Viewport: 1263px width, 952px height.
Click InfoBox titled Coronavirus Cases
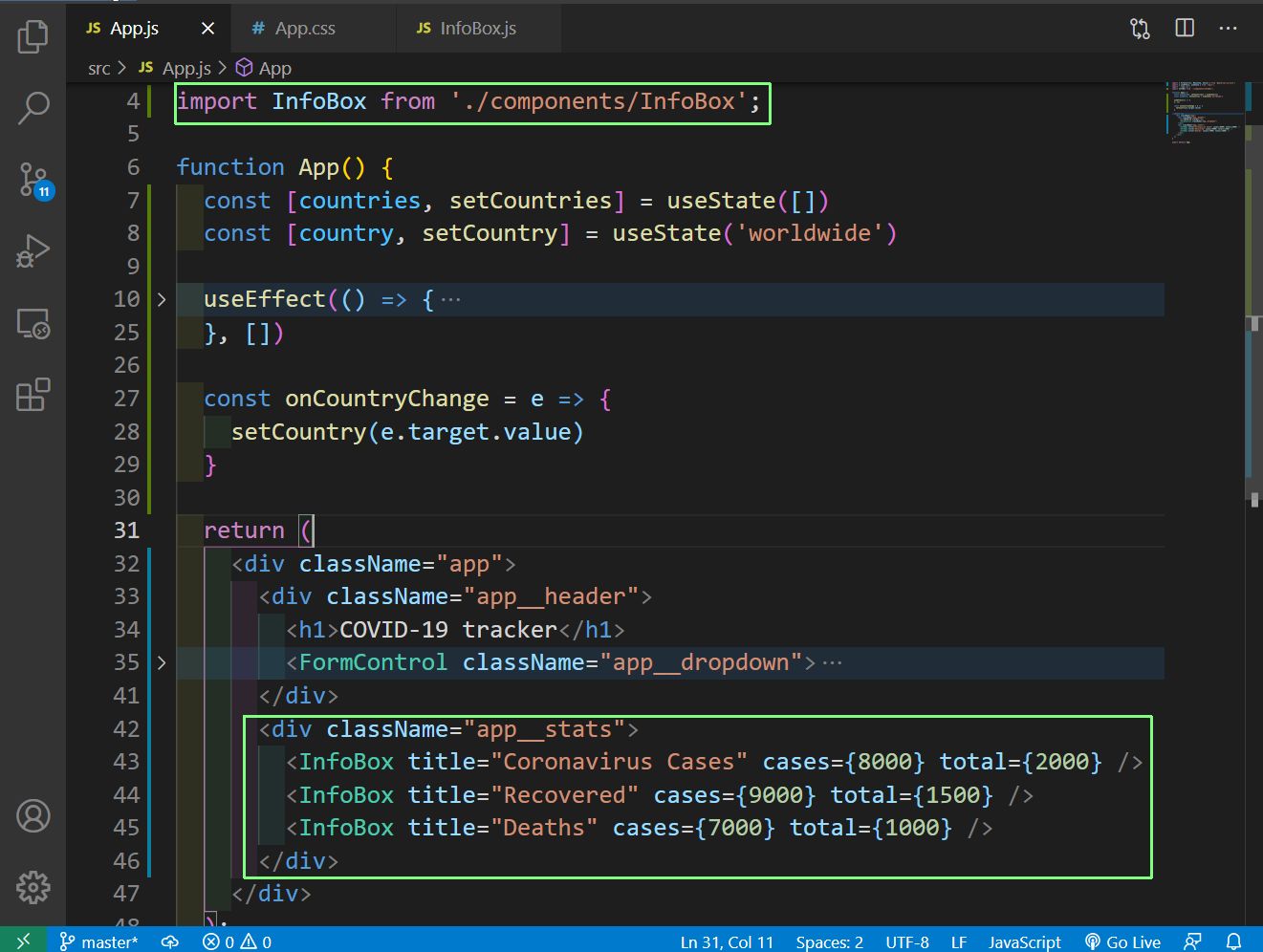tap(714, 762)
